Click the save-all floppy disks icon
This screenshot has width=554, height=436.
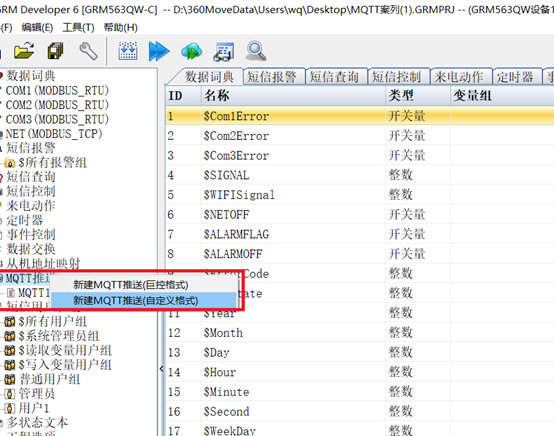(x=55, y=51)
